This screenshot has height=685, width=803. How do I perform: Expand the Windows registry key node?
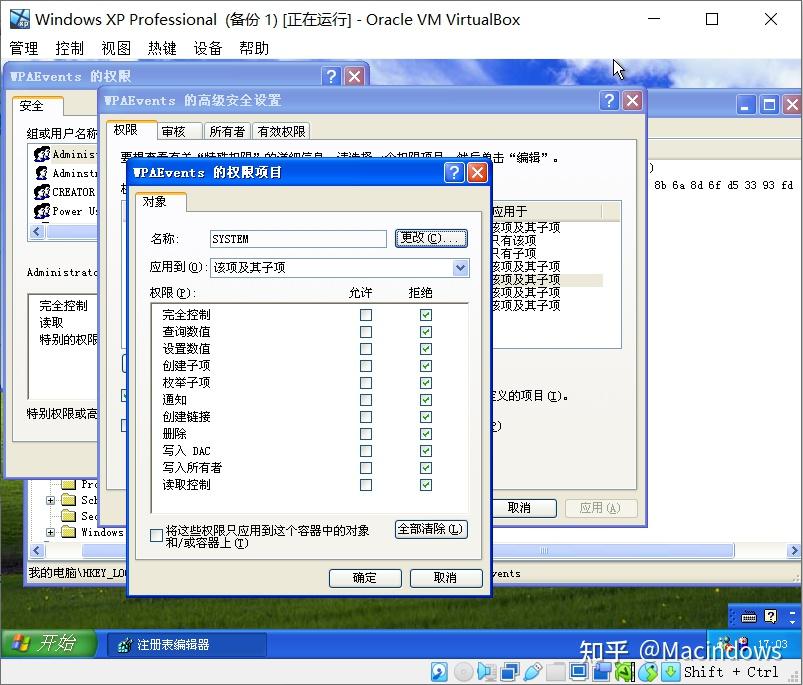(x=50, y=531)
